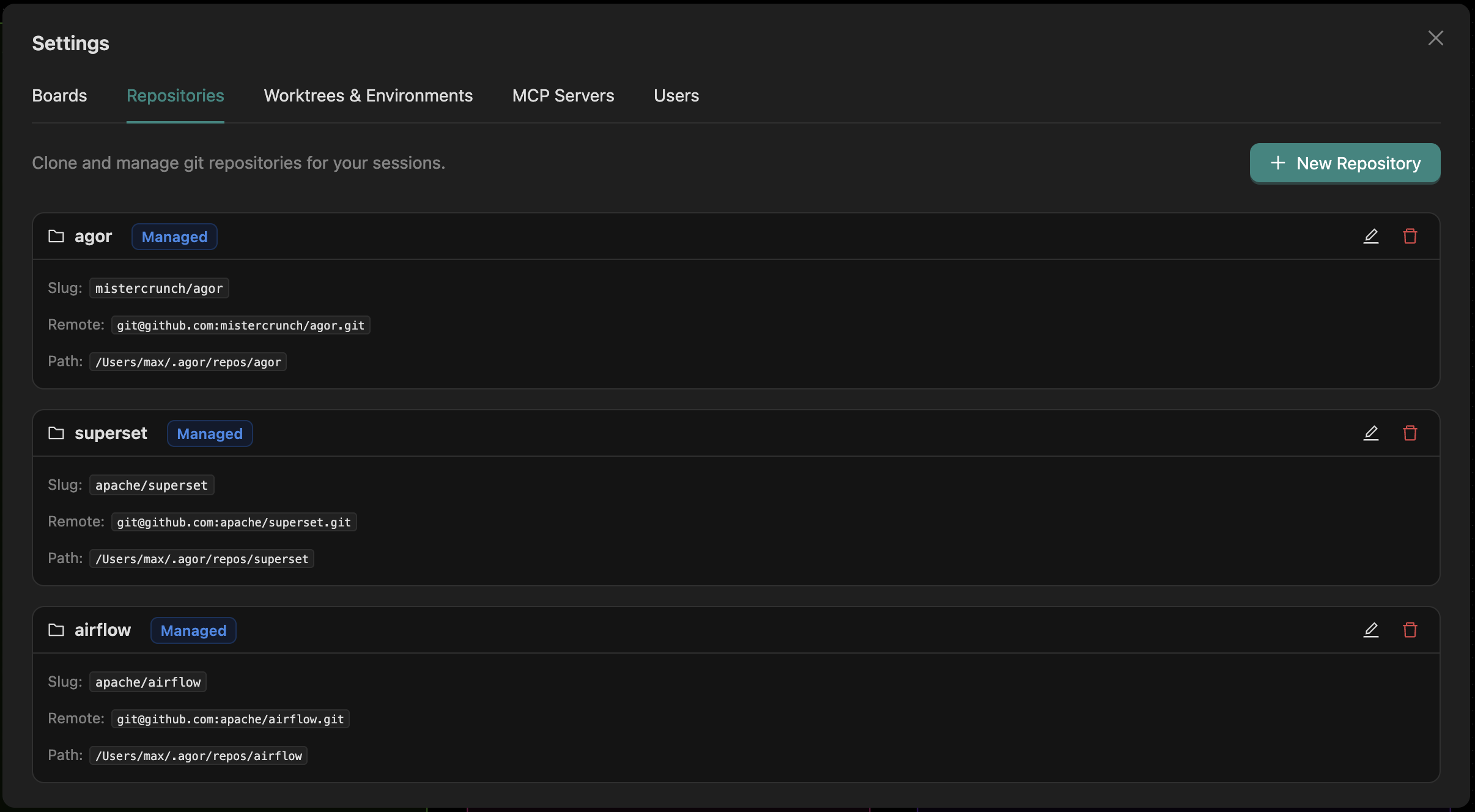Click the airflow folder icon
This screenshot has height=812, width=1475.
(56, 630)
